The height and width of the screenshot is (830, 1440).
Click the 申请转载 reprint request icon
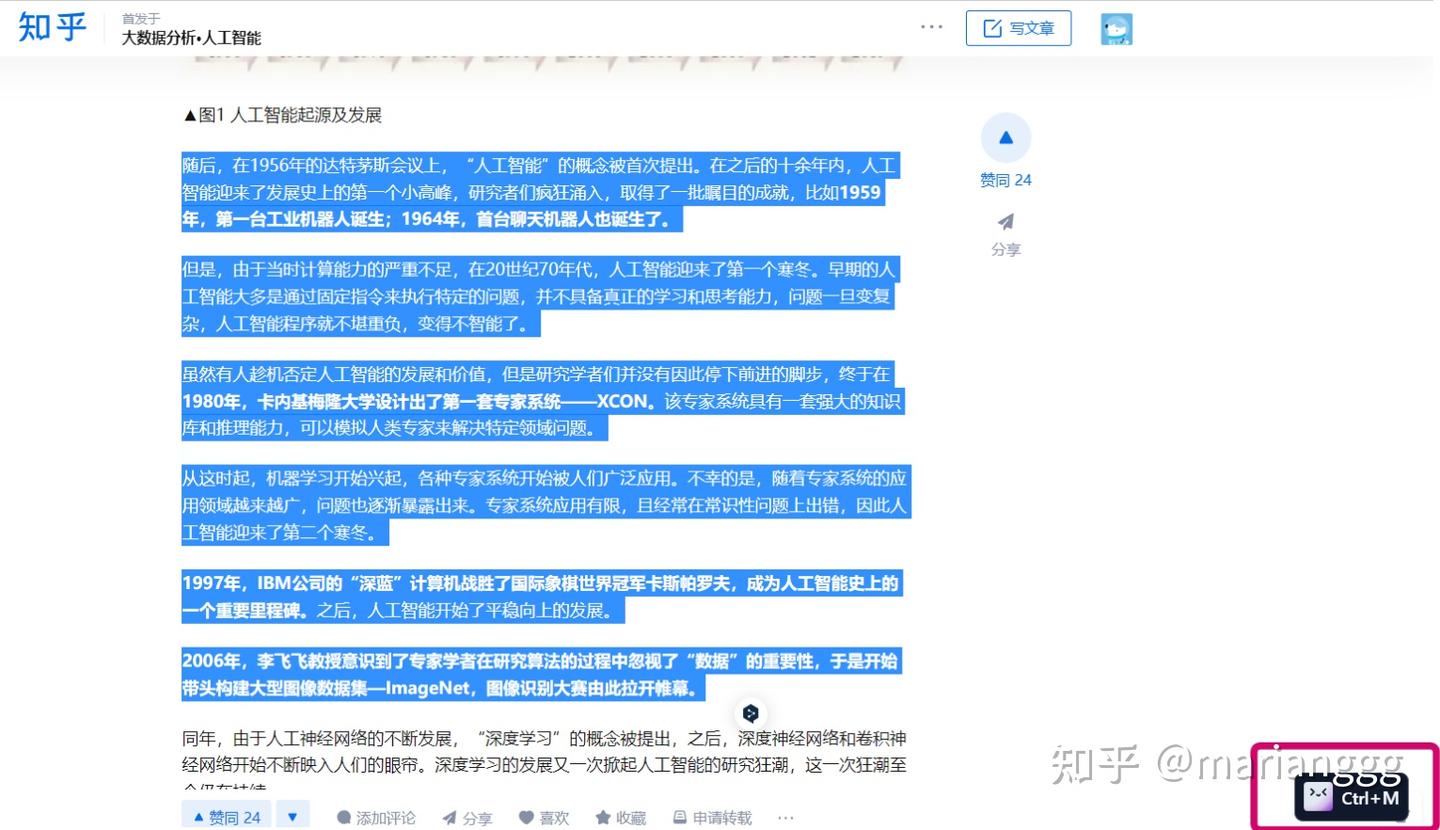tap(679, 818)
